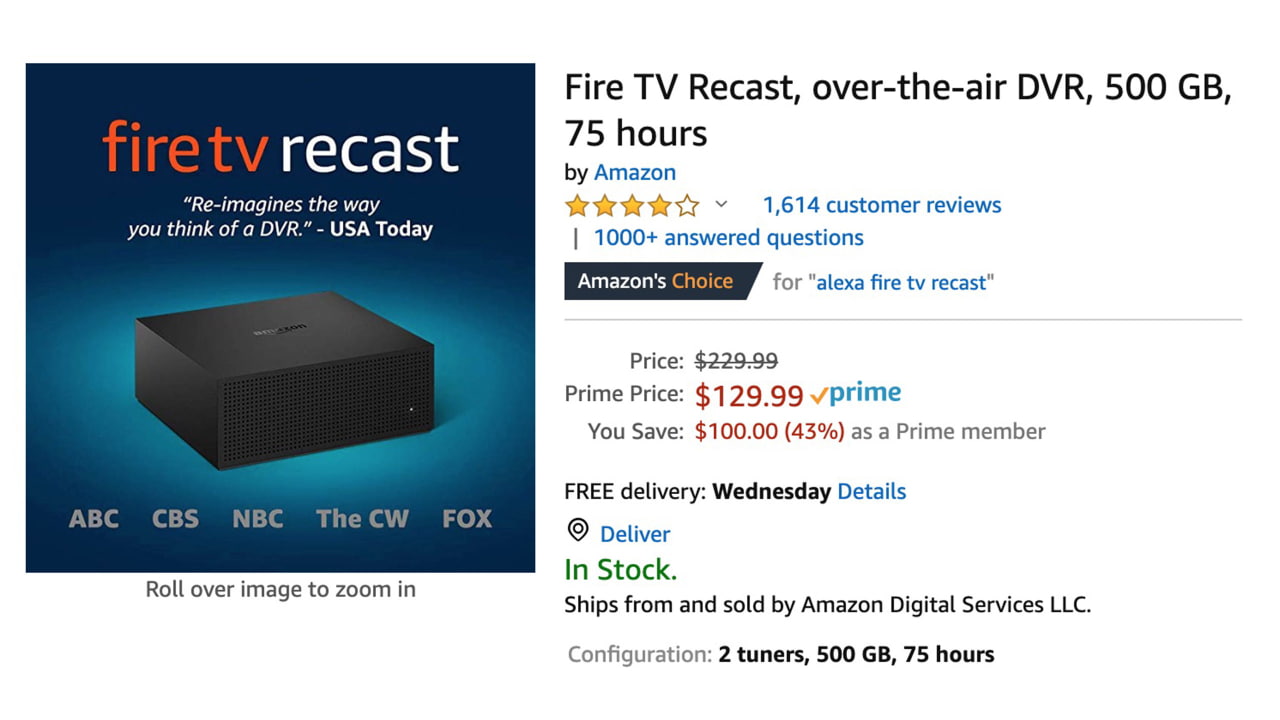Select the Amazon's Choice badge
The image size is (1280, 720).
[655, 281]
